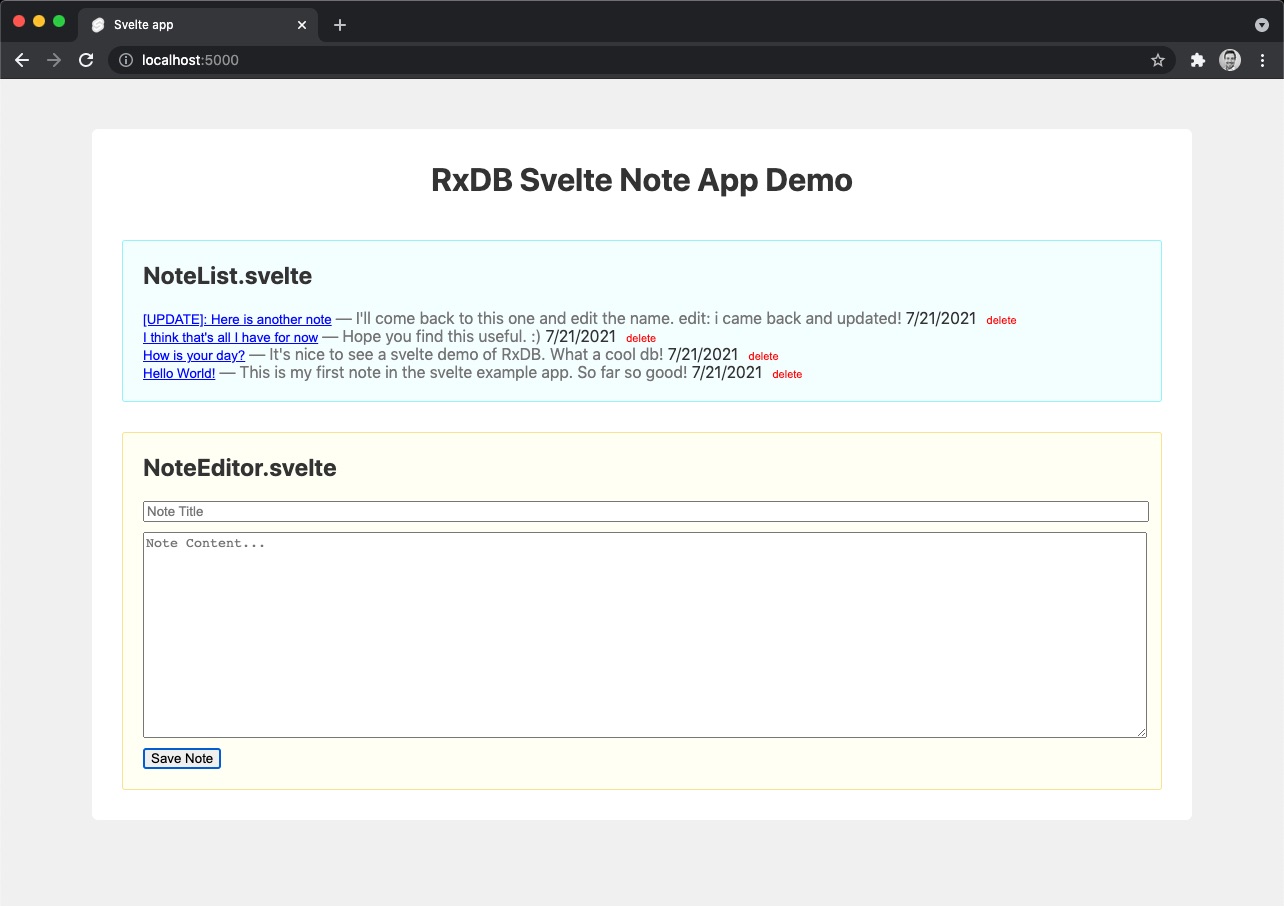Bookmark this page with the star icon
The image size is (1284, 906).
[1158, 60]
